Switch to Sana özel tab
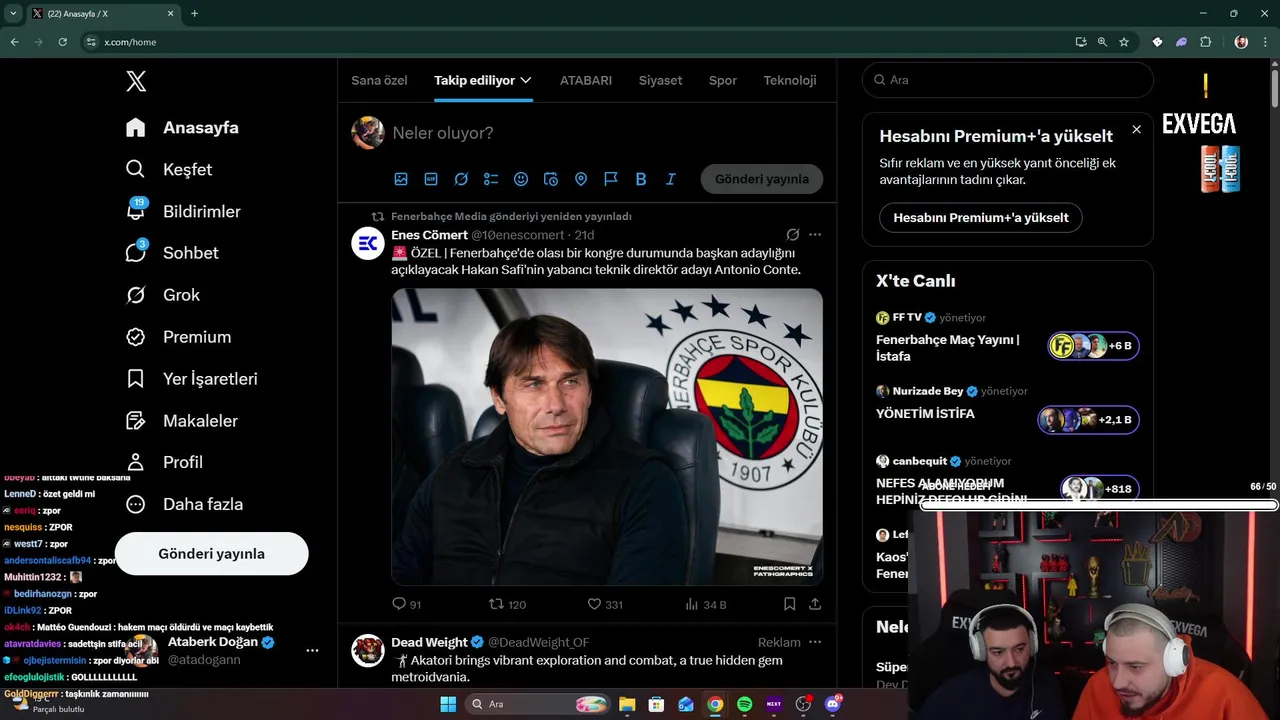This screenshot has width=1280, height=720. (x=379, y=80)
